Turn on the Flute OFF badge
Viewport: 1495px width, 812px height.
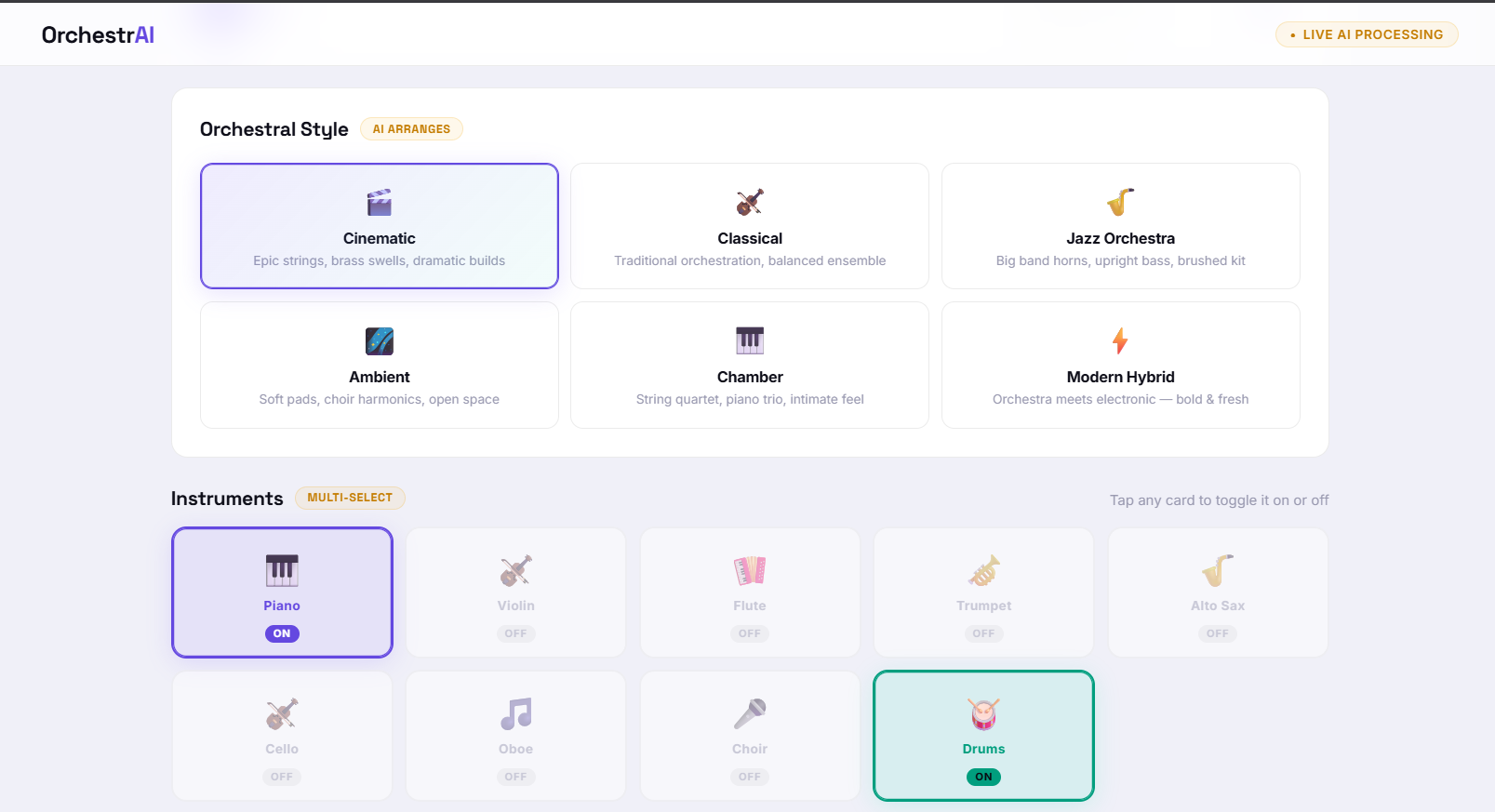[750, 633]
